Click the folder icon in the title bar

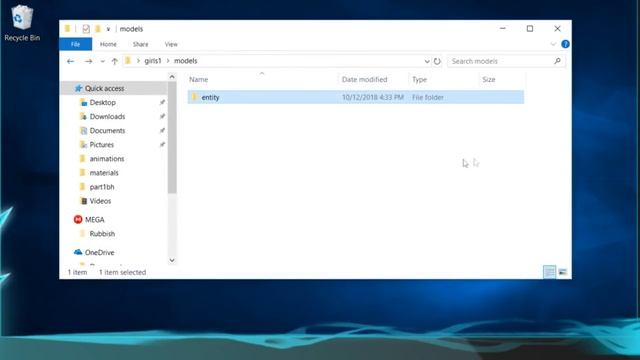[x=67, y=29]
